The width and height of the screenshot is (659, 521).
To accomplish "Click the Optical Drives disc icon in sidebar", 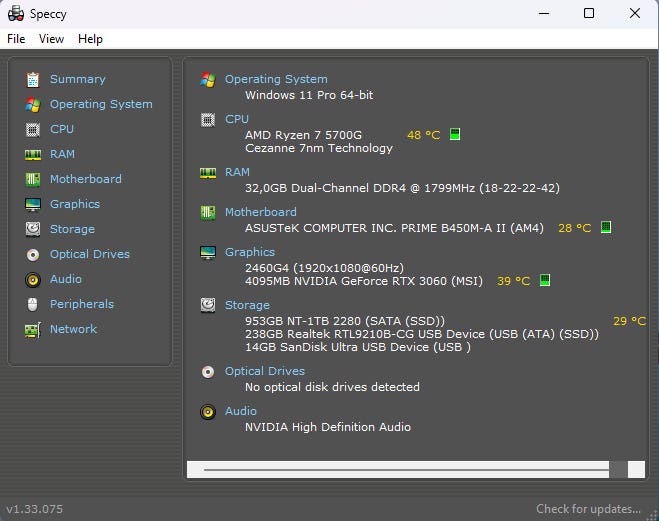I will [x=33, y=255].
